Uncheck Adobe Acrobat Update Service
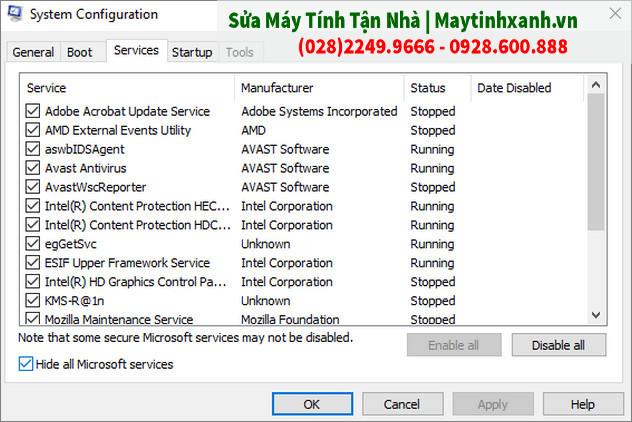Viewport: 632px width, 422px height. coord(33,111)
